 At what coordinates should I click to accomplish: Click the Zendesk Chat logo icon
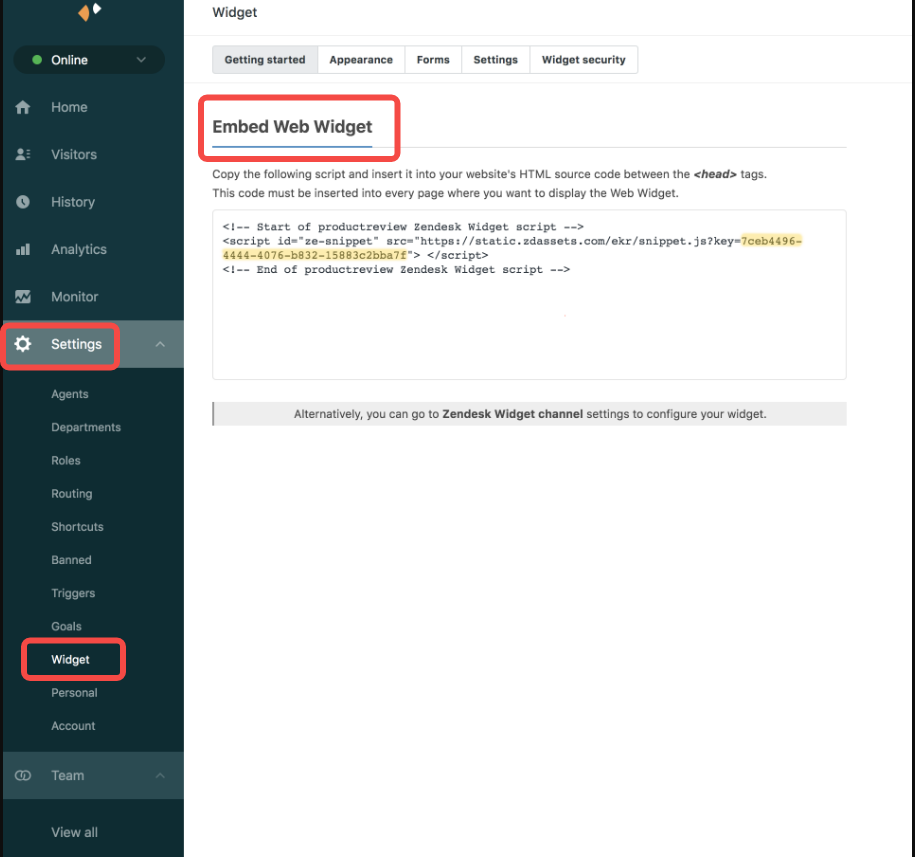click(89, 11)
